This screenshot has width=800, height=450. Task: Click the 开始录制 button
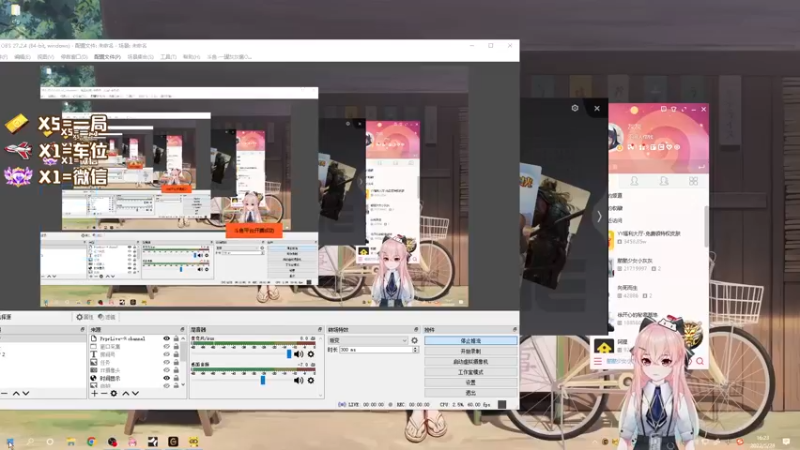pyautogui.click(x=470, y=351)
